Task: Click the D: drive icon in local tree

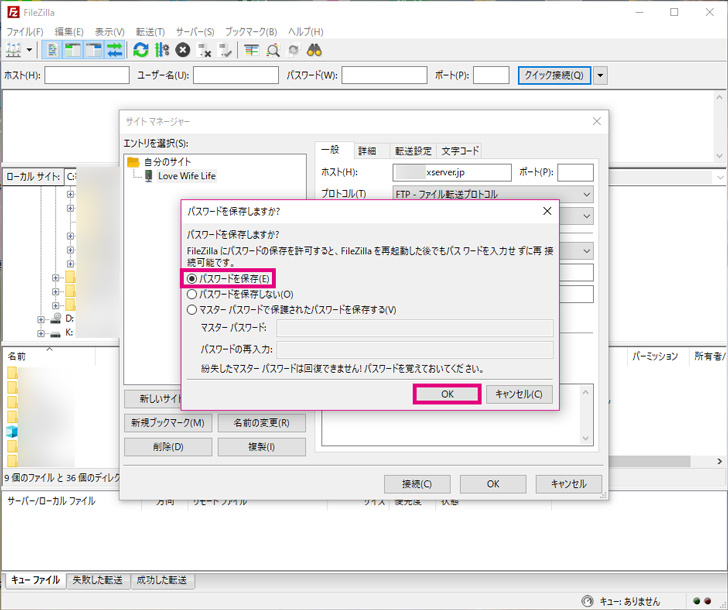Action: point(56,318)
